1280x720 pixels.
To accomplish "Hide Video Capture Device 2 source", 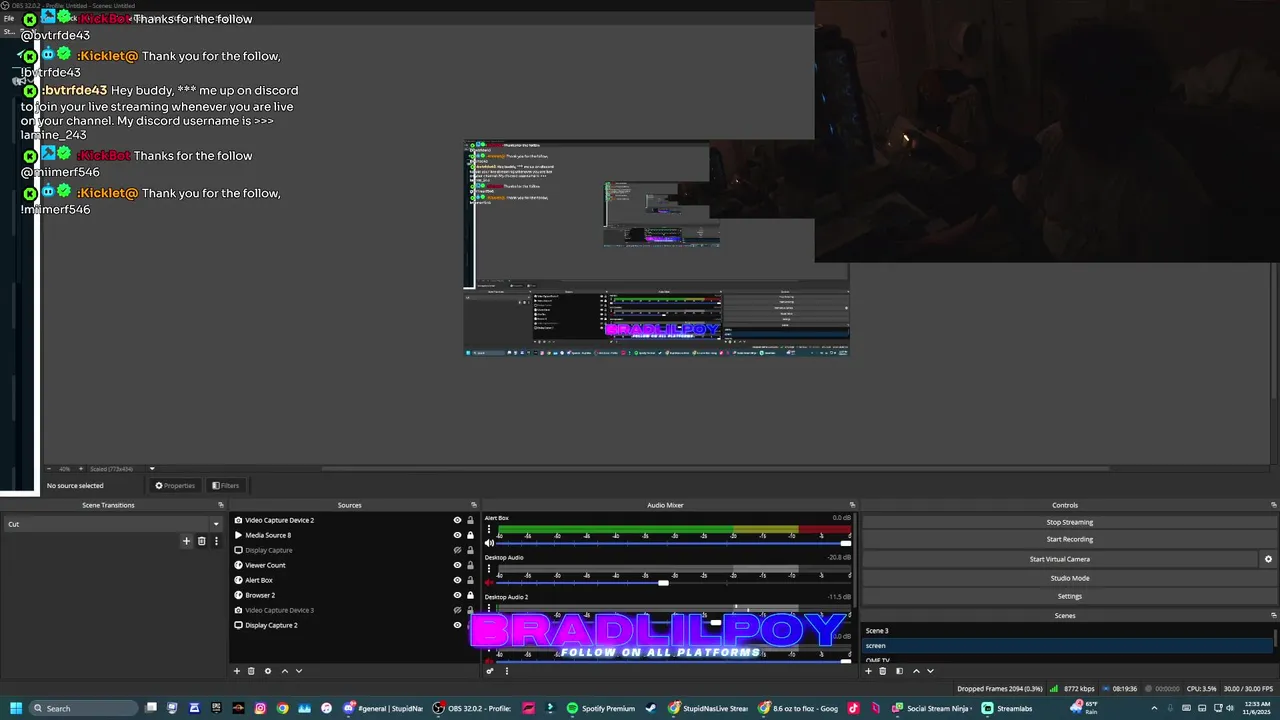I will (457, 520).
